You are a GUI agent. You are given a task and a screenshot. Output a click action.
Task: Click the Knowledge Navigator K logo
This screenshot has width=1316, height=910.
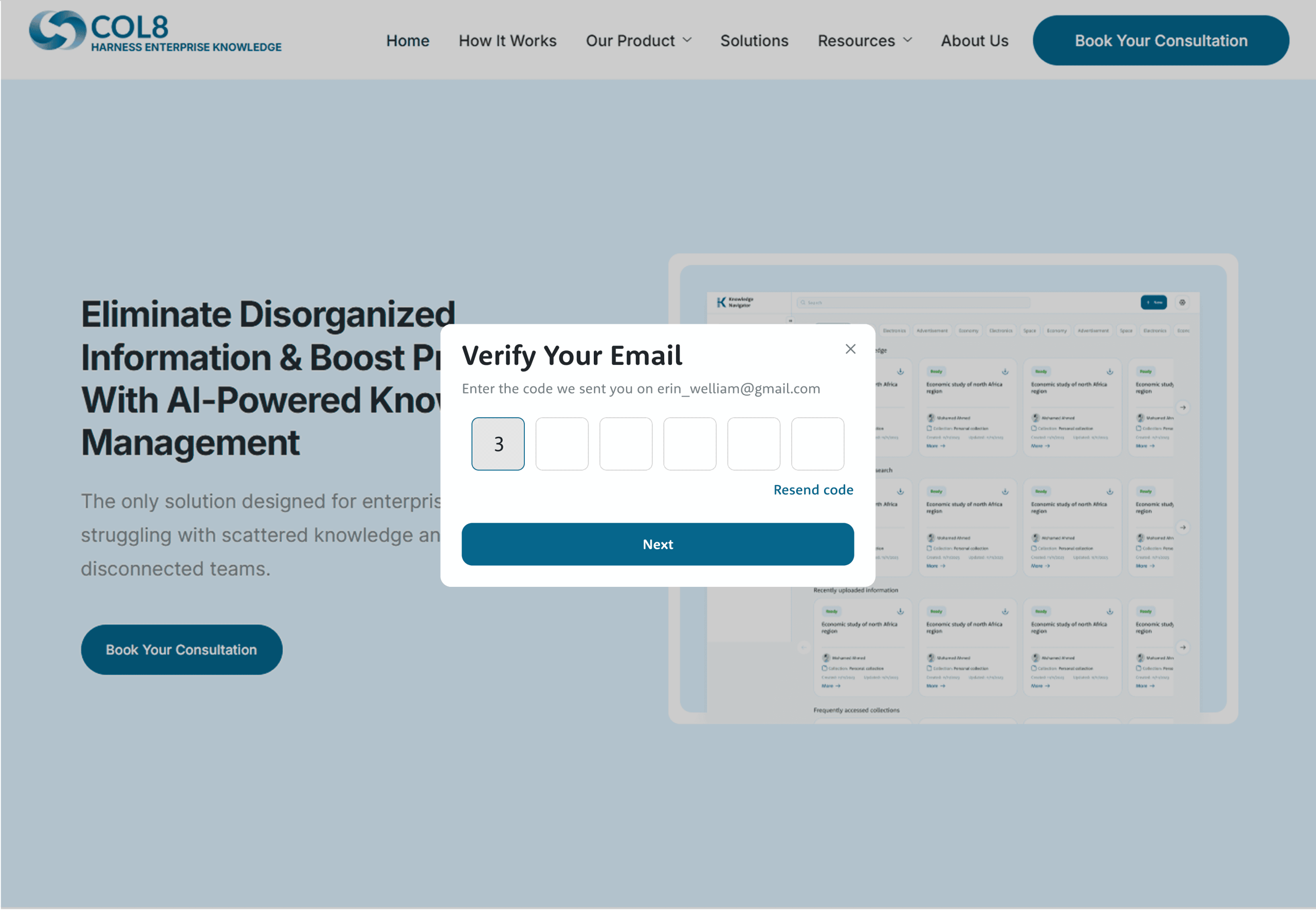pyautogui.click(x=722, y=302)
